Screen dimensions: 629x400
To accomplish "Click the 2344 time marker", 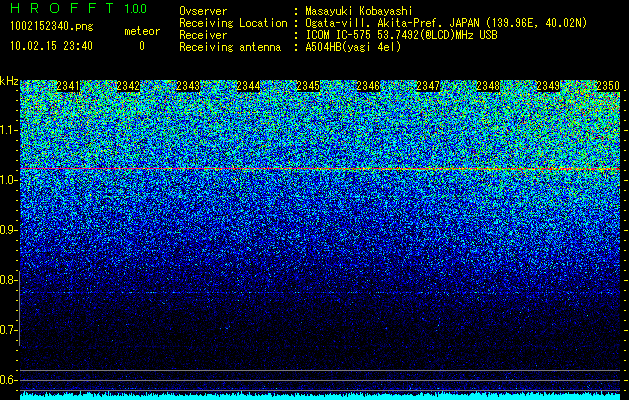I will [x=248, y=86].
